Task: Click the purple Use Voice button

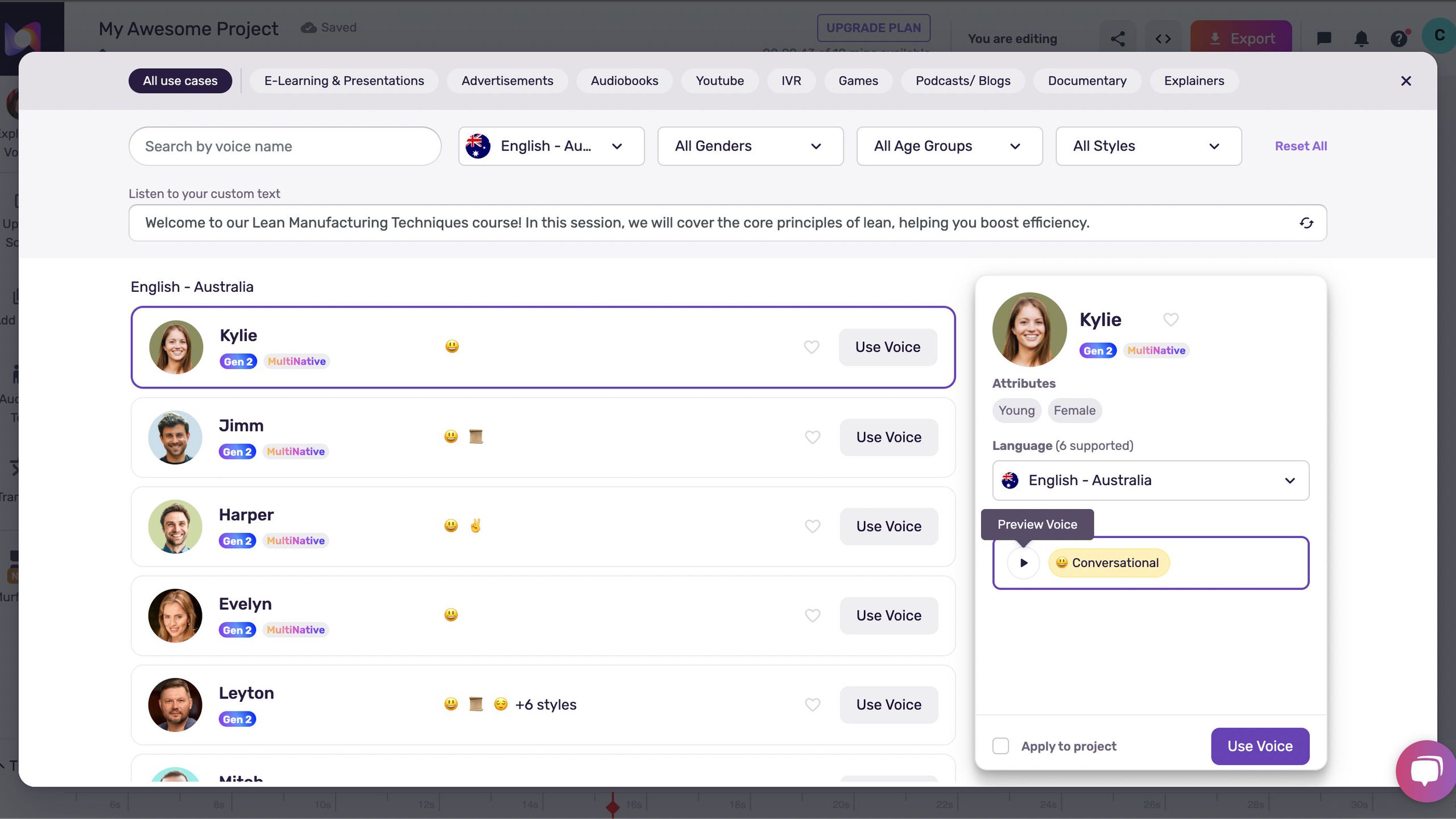Action: [x=1260, y=746]
